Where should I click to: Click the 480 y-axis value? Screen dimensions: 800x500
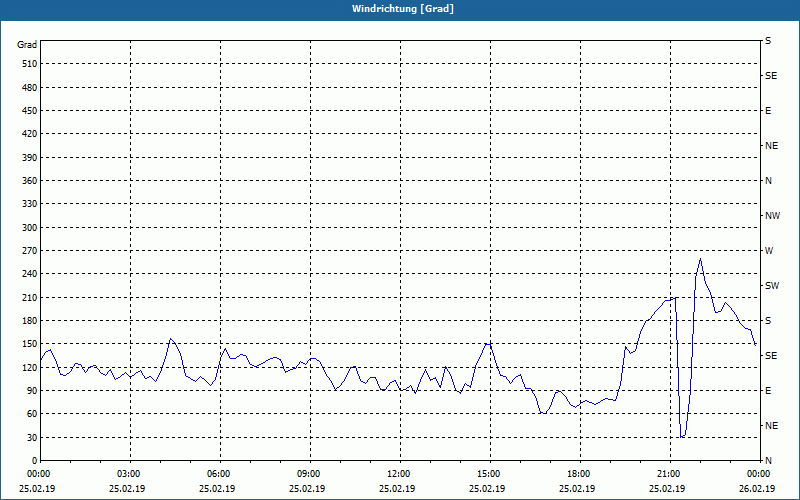tap(29, 87)
